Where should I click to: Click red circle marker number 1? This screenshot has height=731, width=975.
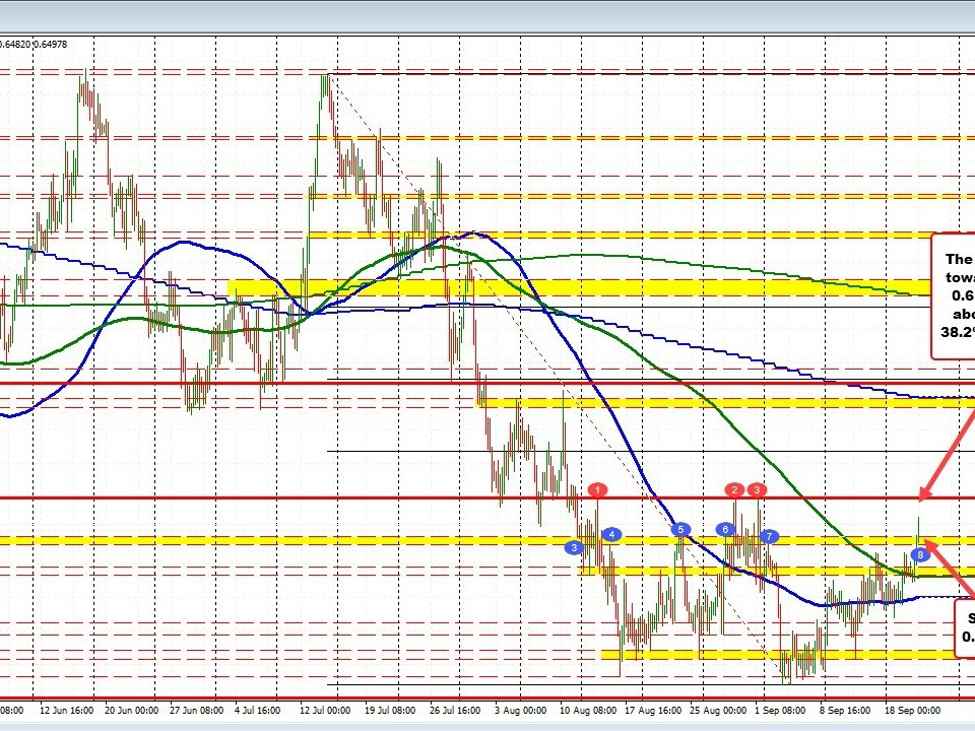pos(598,490)
